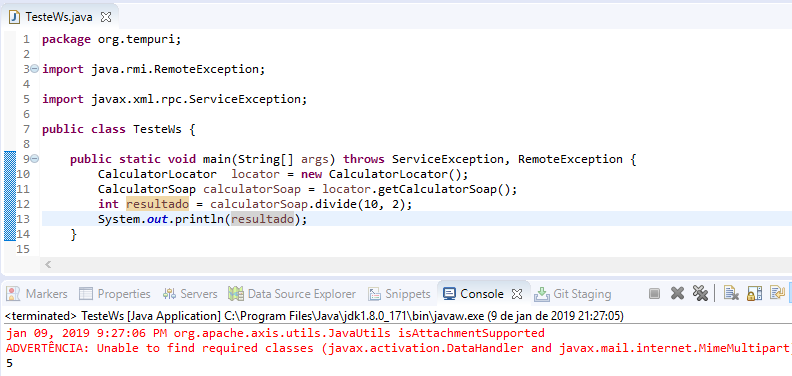Click the Snippets tab icon
The width and height of the screenshot is (792, 376).
[374, 293]
